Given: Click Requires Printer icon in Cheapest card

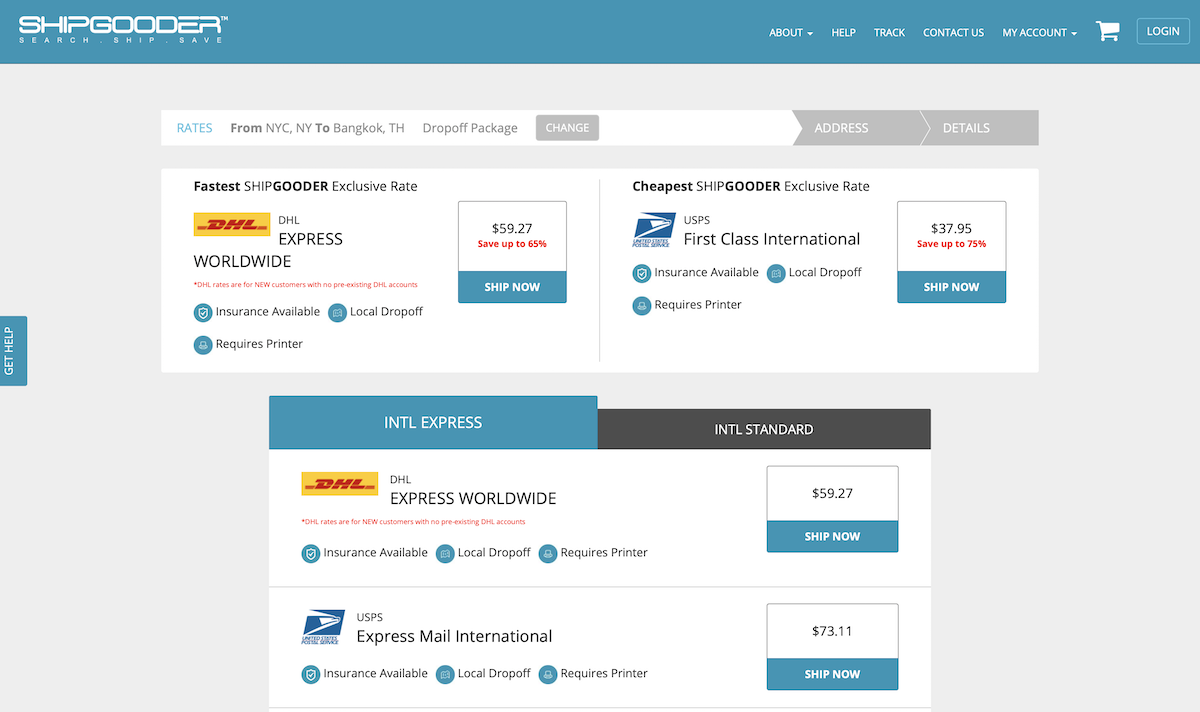Looking at the screenshot, I should [x=642, y=305].
